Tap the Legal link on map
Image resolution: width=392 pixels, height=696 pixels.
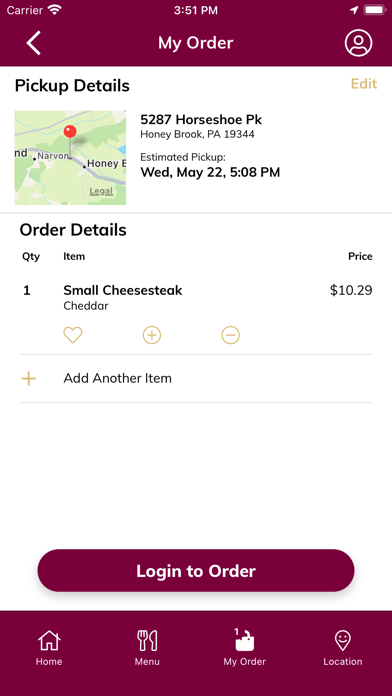[x=101, y=191]
